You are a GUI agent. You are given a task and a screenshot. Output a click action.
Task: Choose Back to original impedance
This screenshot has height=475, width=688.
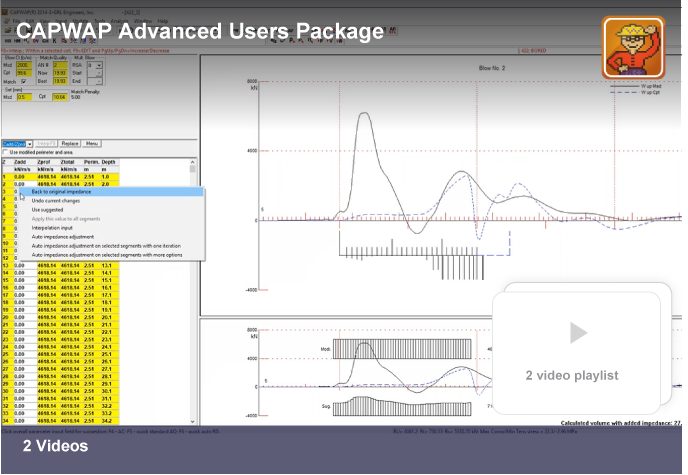[111, 192]
